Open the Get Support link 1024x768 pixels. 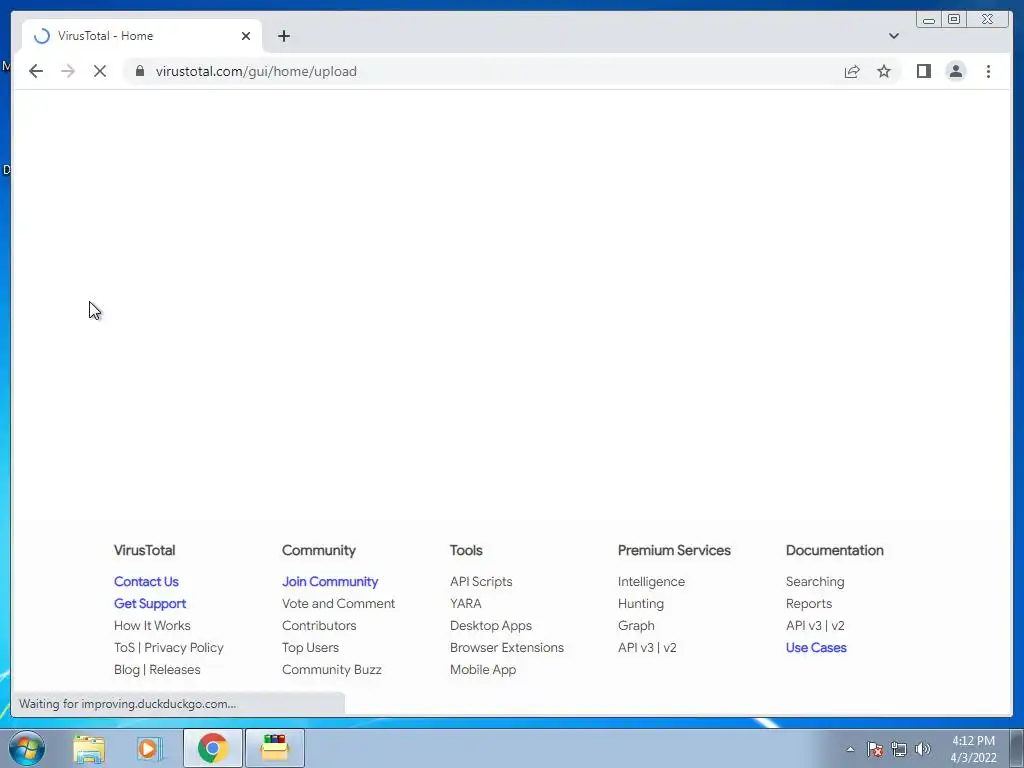tap(150, 603)
